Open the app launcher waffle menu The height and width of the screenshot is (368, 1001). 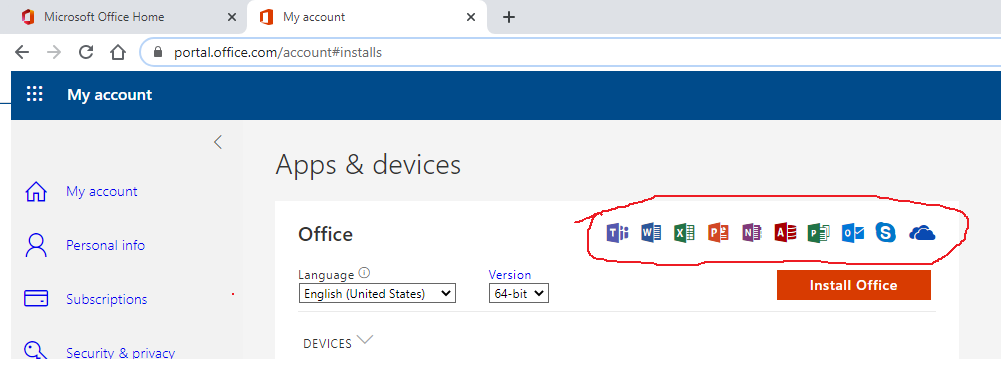[x=34, y=95]
